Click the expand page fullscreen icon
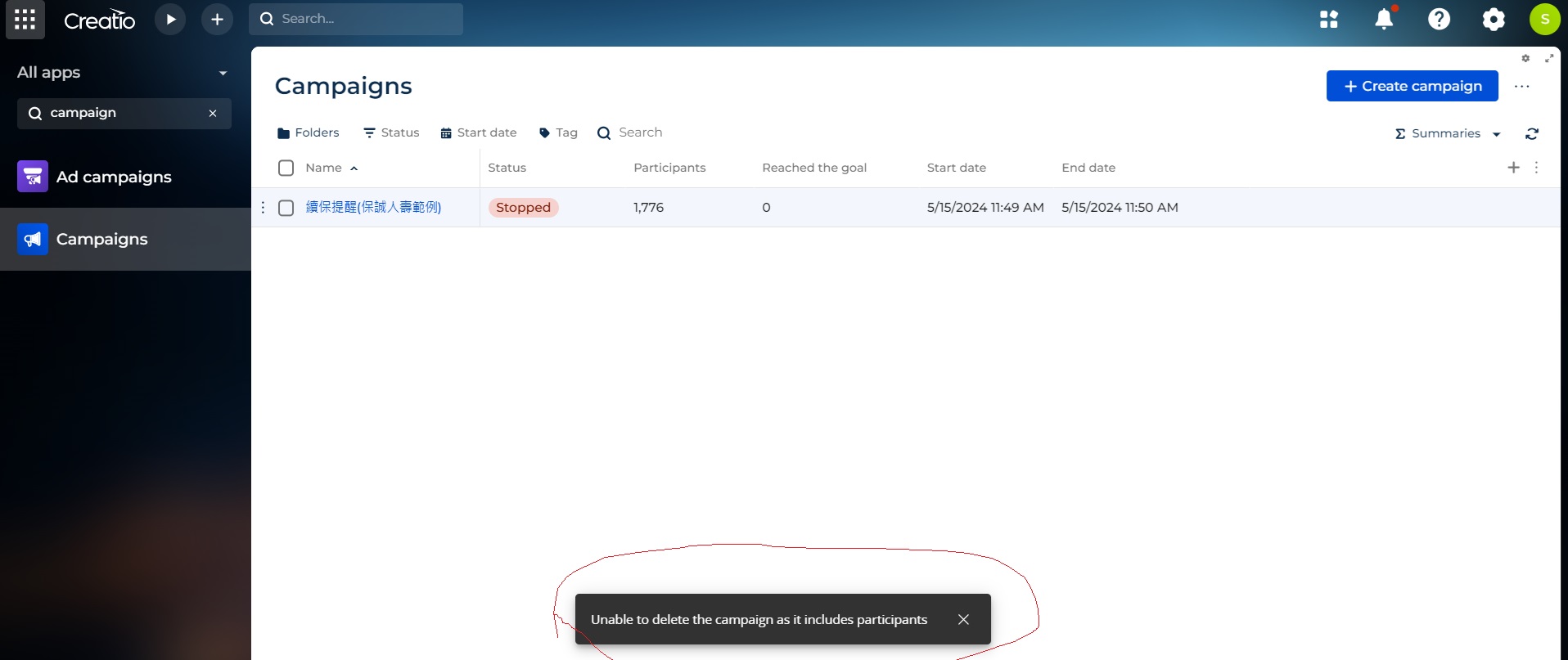The height and width of the screenshot is (660, 1568). (x=1549, y=58)
